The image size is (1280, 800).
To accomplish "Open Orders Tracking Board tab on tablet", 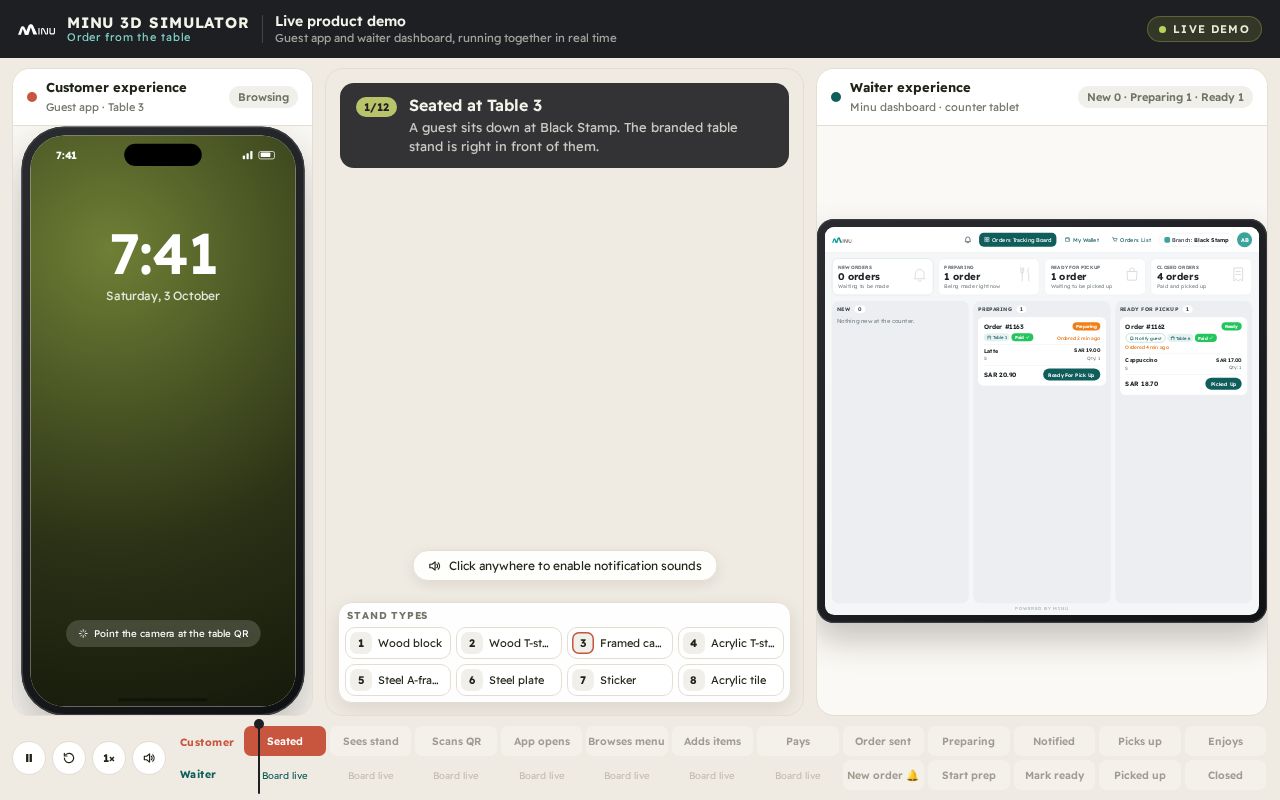I will click(1017, 240).
